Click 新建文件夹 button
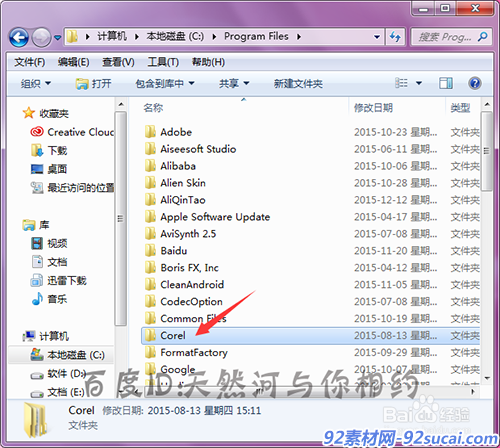Screen dimensions: 500x448 (298, 83)
